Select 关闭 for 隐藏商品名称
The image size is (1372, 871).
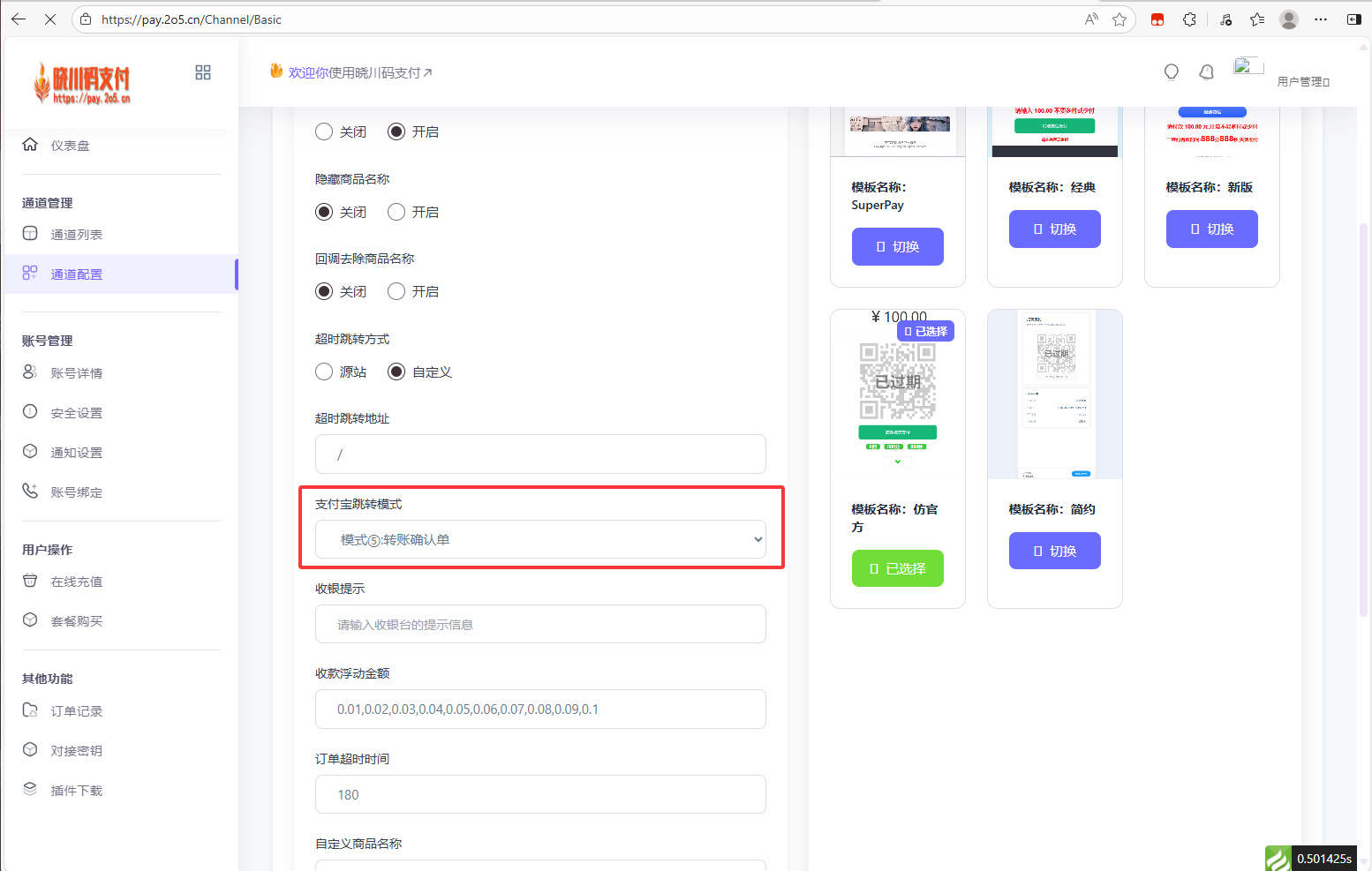click(x=324, y=212)
